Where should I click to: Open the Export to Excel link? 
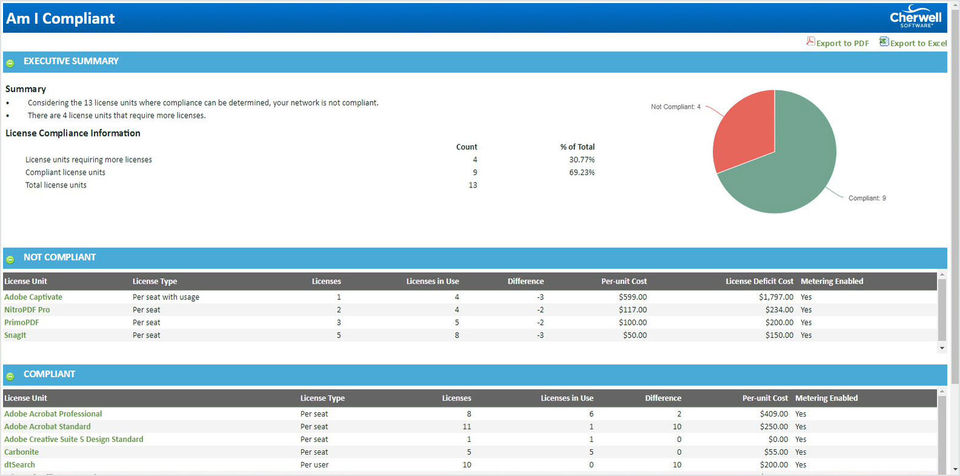(918, 43)
